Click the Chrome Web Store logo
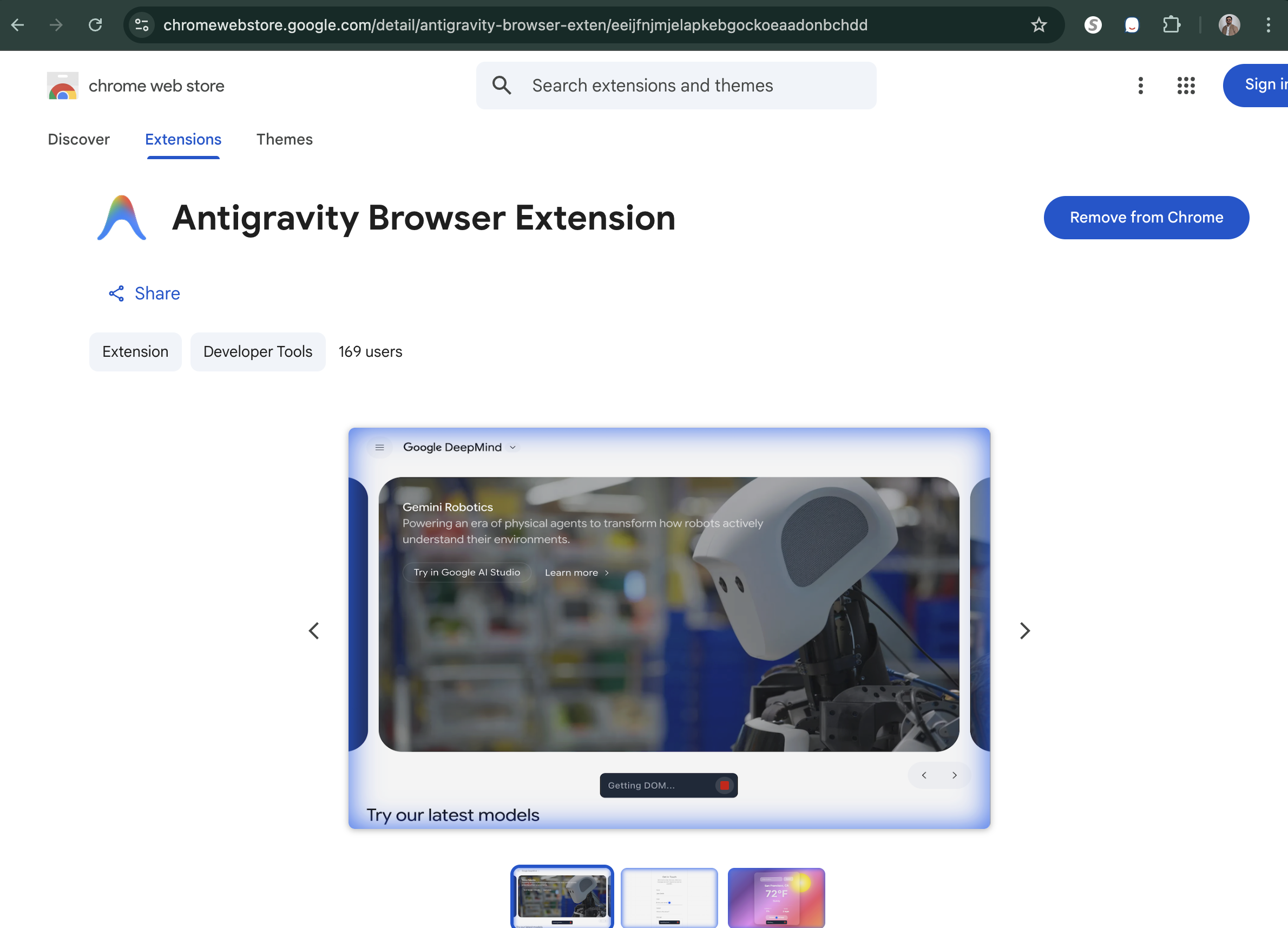The height and width of the screenshot is (928, 1288). coord(62,85)
